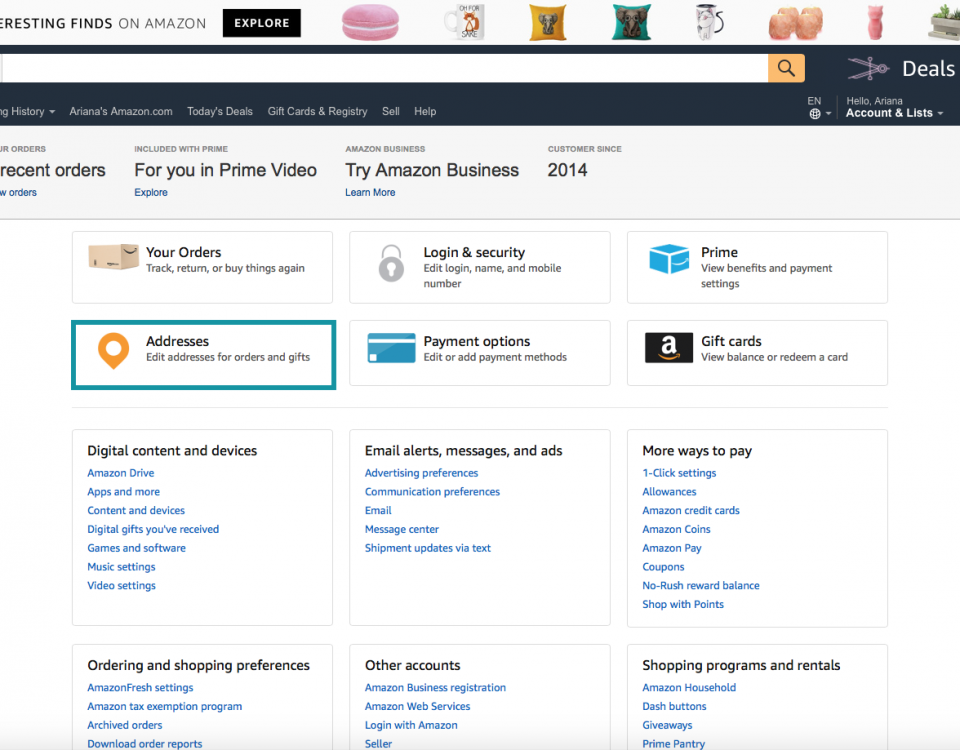Image resolution: width=960 pixels, height=750 pixels.
Task: Open the yellow elephant pillow product
Action: coord(547,23)
